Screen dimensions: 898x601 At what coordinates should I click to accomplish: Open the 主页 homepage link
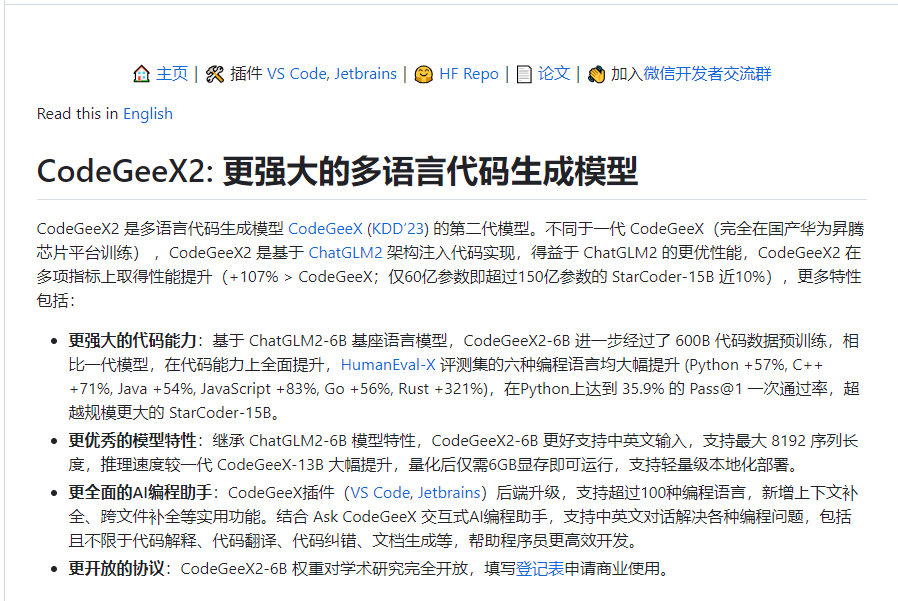pyautogui.click(x=172, y=74)
